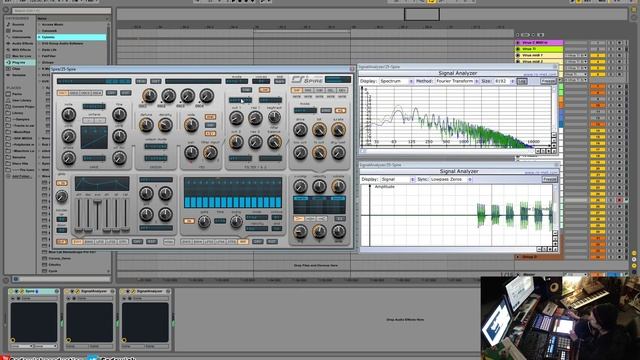Switch Spire effects to the shp tab
Viewport: 640px width, 360px height.
click(x=297, y=90)
